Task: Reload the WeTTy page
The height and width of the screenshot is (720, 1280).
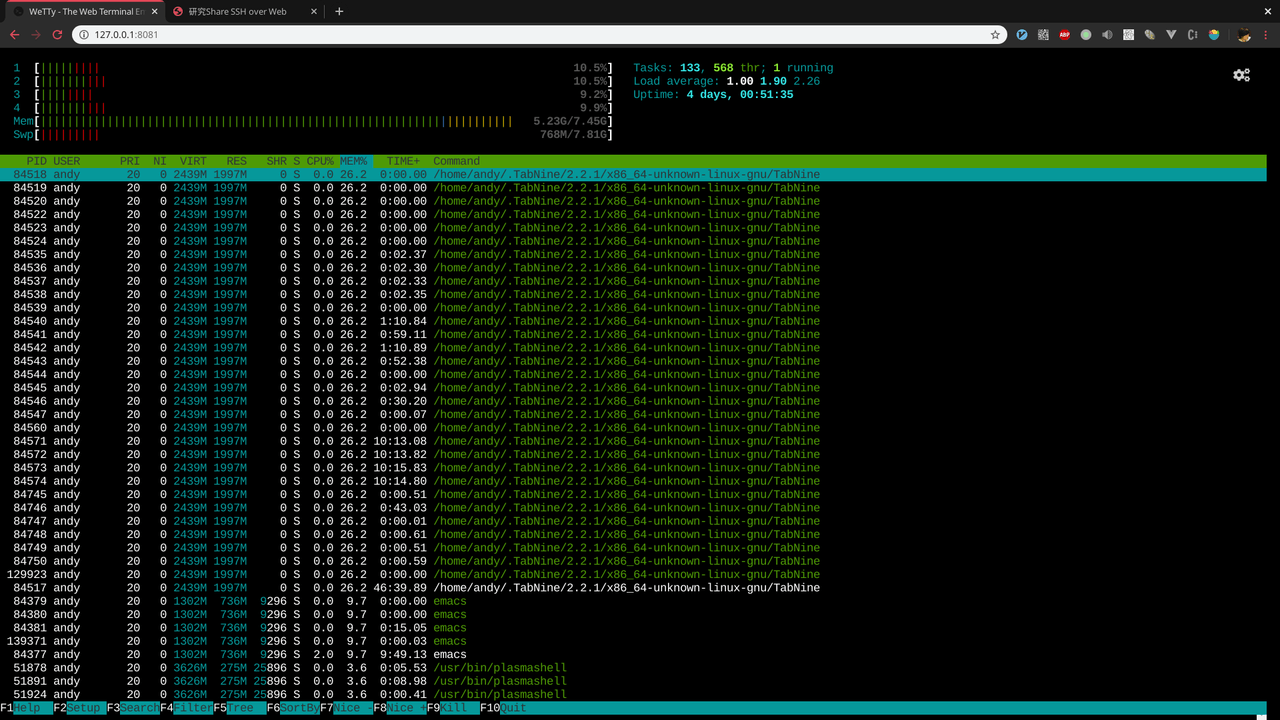Action: pos(57,35)
